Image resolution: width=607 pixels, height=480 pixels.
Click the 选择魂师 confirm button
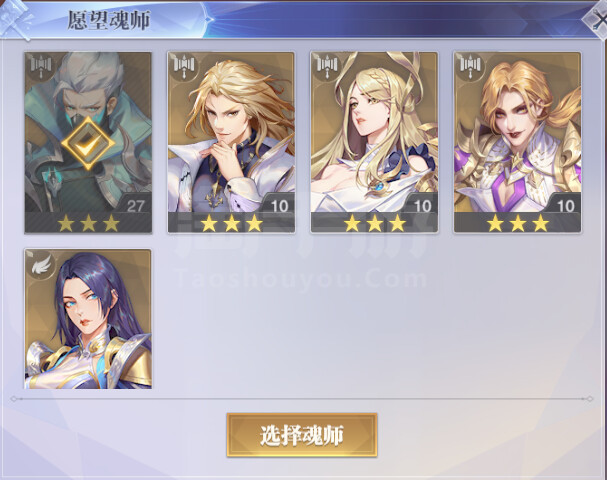coord(302,435)
